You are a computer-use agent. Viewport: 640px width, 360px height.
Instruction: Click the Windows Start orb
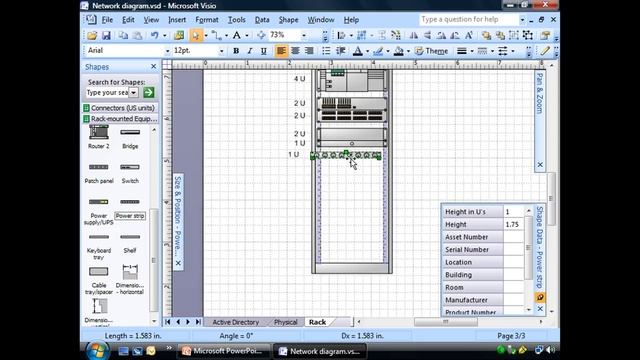click(97, 350)
